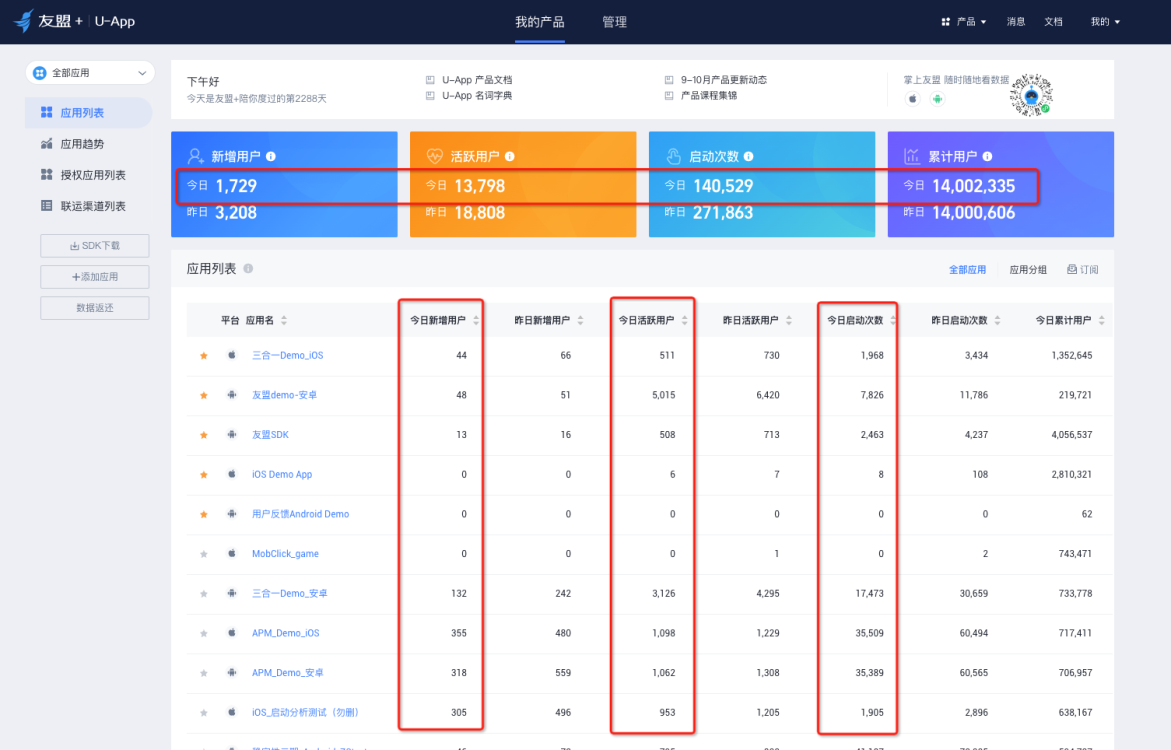Switch to the 我的产品 tab
The height and width of the screenshot is (750, 1171).
539,22
